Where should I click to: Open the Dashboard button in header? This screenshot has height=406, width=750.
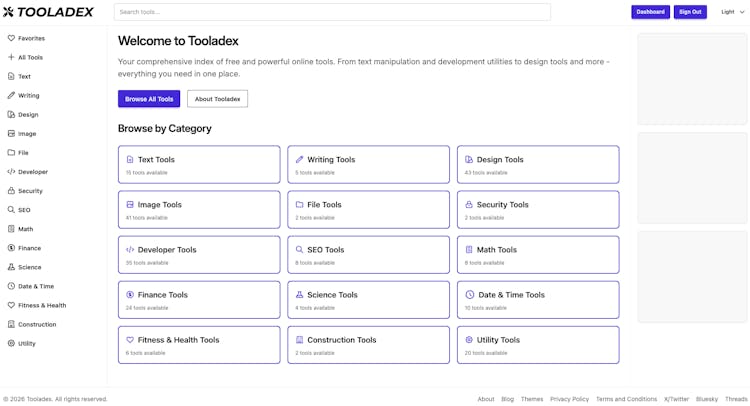pos(650,12)
